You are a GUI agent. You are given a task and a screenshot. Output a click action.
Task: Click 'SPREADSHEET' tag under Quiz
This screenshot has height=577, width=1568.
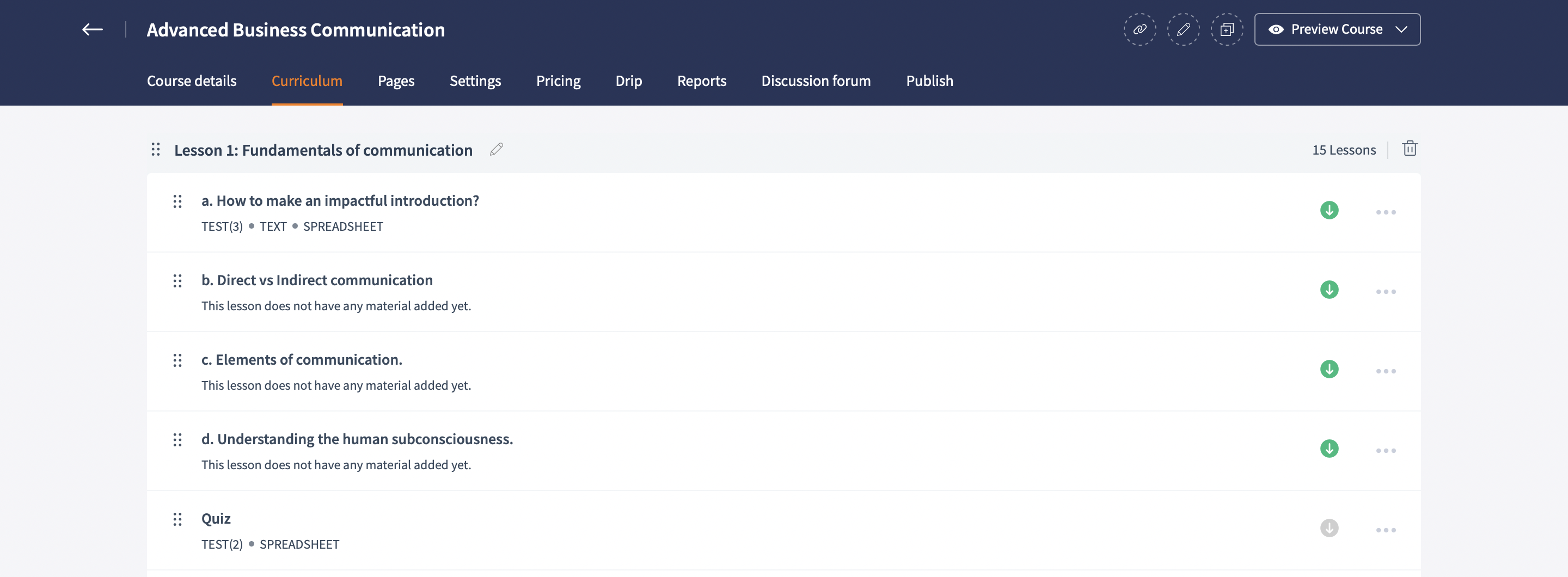299,544
